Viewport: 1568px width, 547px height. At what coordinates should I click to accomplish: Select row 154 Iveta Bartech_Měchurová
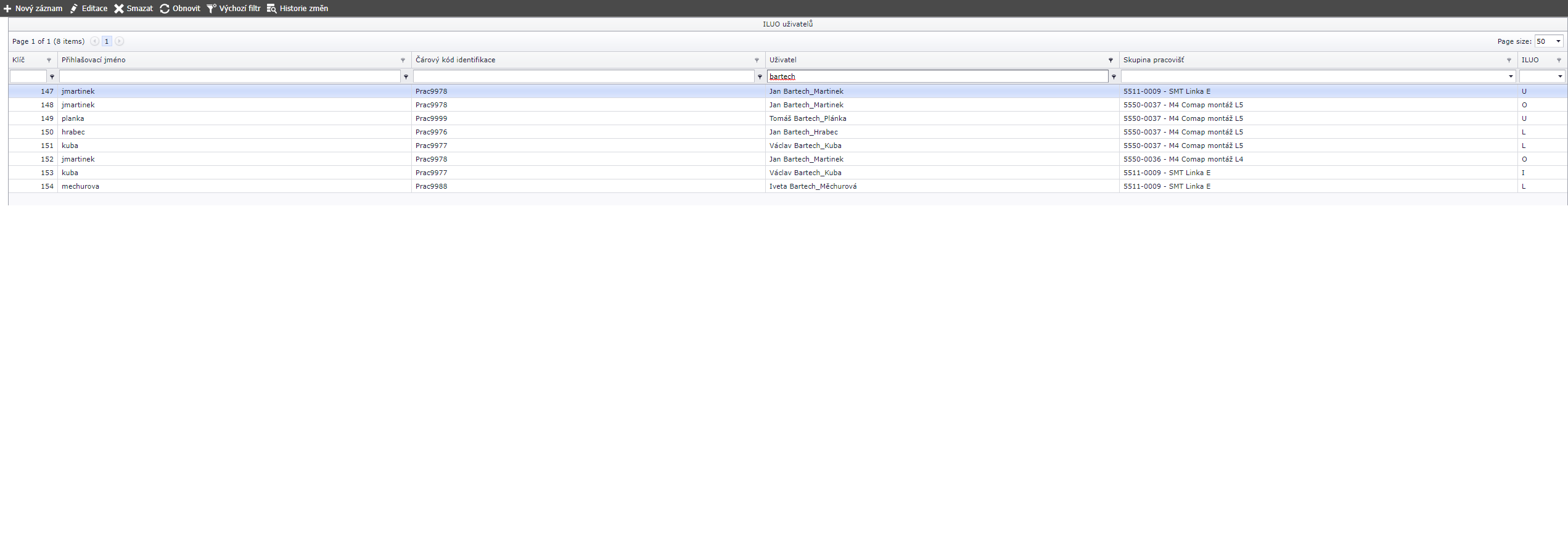coord(812,186)
